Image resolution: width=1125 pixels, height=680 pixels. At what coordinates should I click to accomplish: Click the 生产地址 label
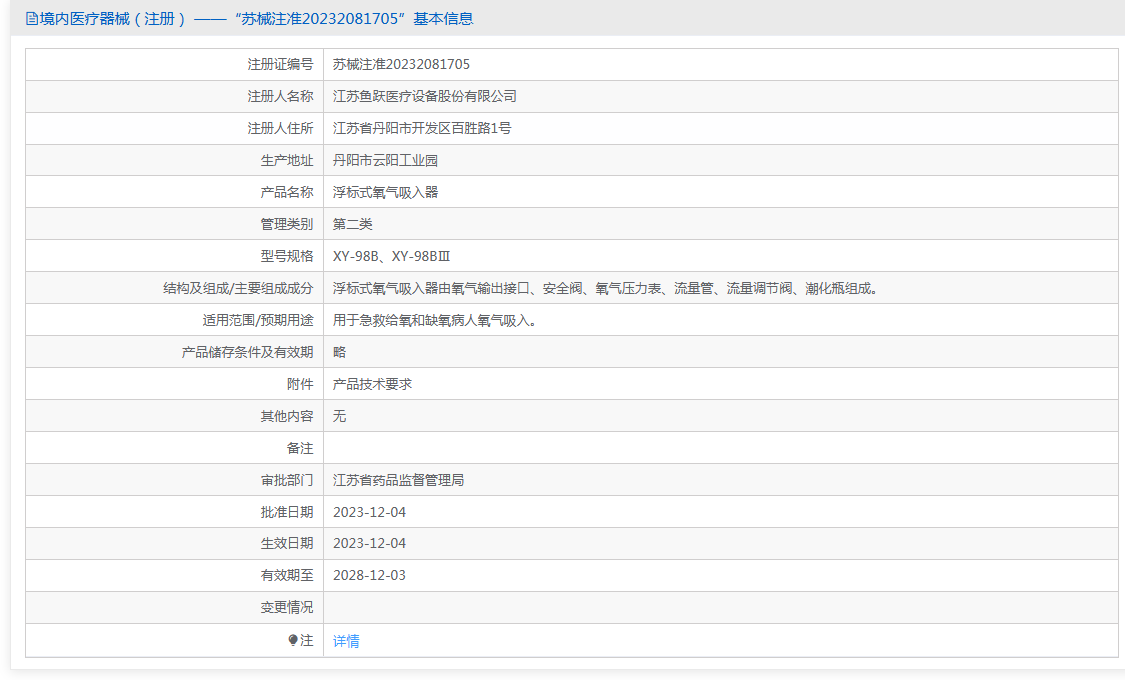click(x=287, y=161)
